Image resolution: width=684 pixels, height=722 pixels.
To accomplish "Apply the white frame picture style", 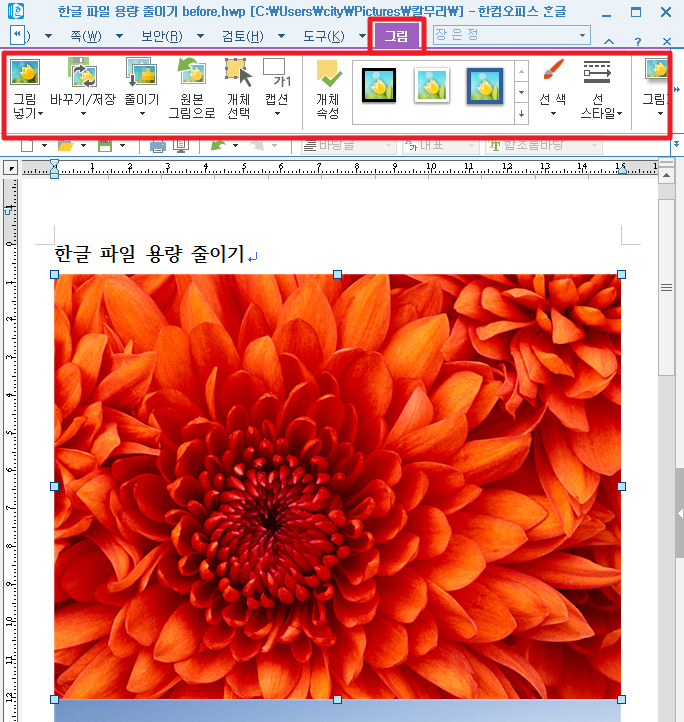I will [432, 85].
